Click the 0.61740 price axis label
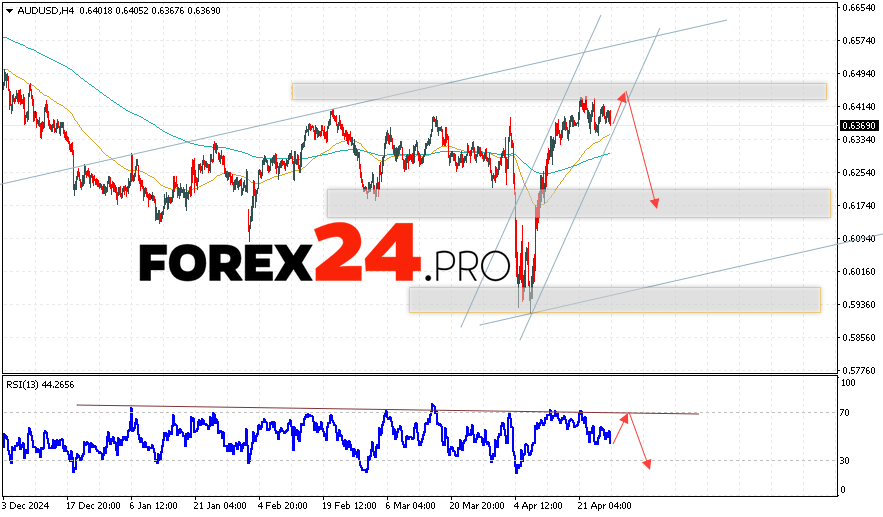883x517 pixels. [859, 206]
